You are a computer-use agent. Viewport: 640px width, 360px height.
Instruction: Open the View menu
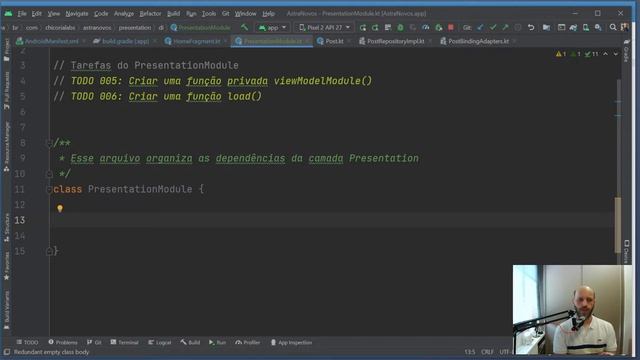tap(53, 13)
